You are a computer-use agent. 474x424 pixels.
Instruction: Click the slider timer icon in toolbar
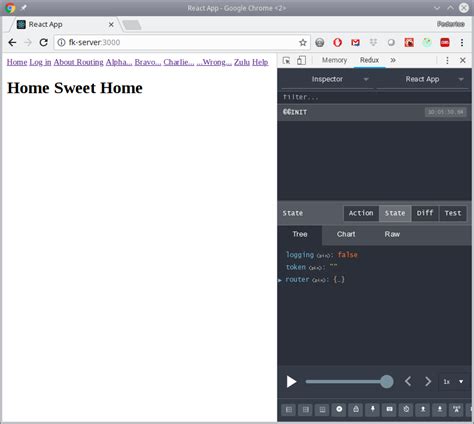(406, 409)
